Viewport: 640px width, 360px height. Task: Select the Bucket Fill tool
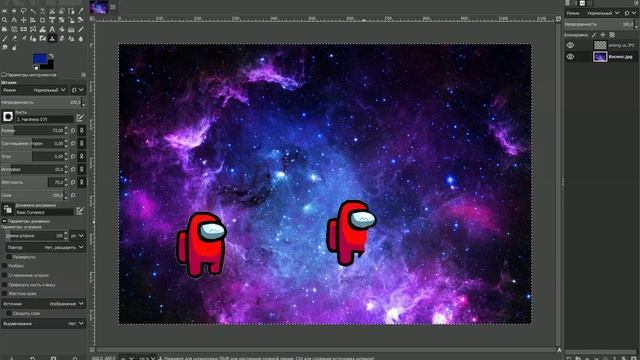[x=61, y=29]
